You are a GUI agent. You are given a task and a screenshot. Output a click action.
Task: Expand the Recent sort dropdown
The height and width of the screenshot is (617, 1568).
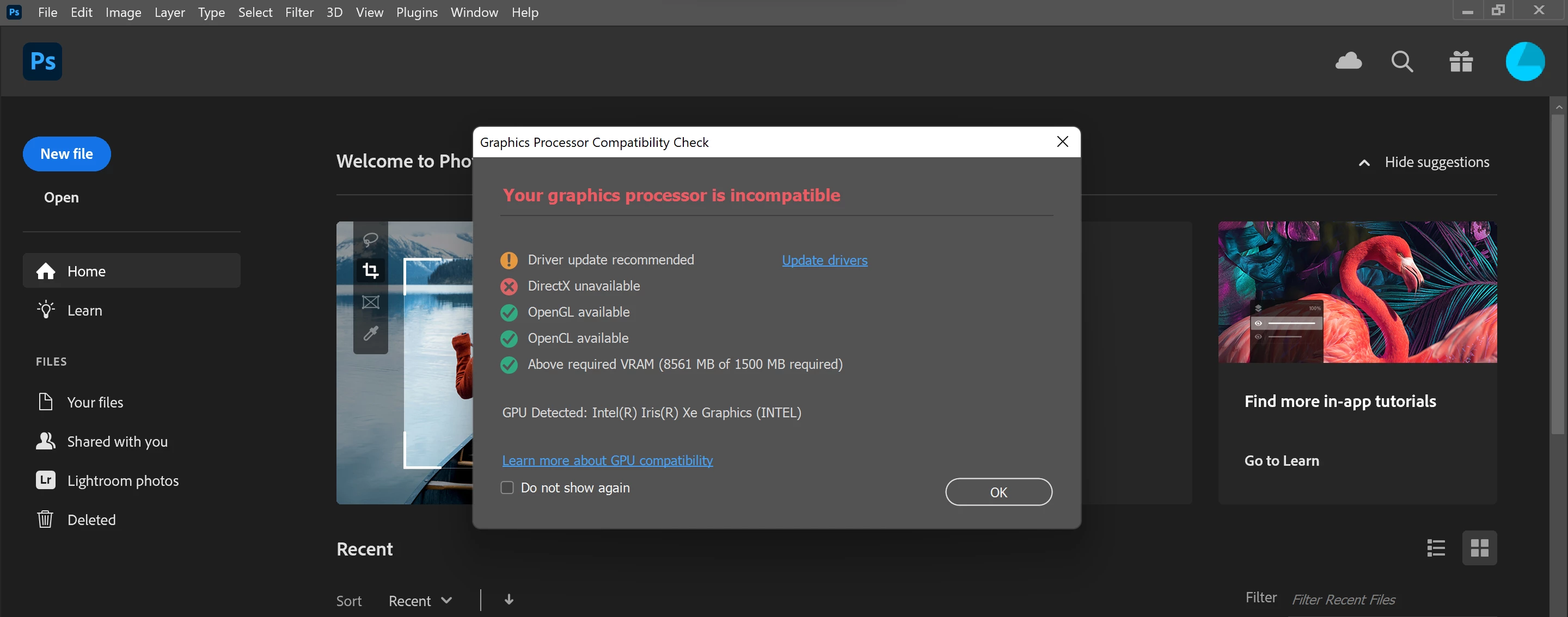(420, 601)
